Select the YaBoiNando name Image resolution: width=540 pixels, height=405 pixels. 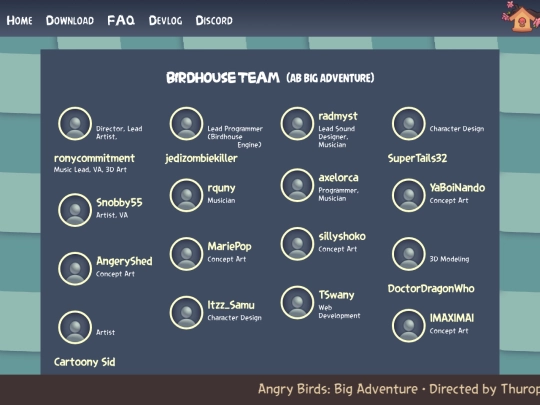pyautogui.click(x=457, y=188)
